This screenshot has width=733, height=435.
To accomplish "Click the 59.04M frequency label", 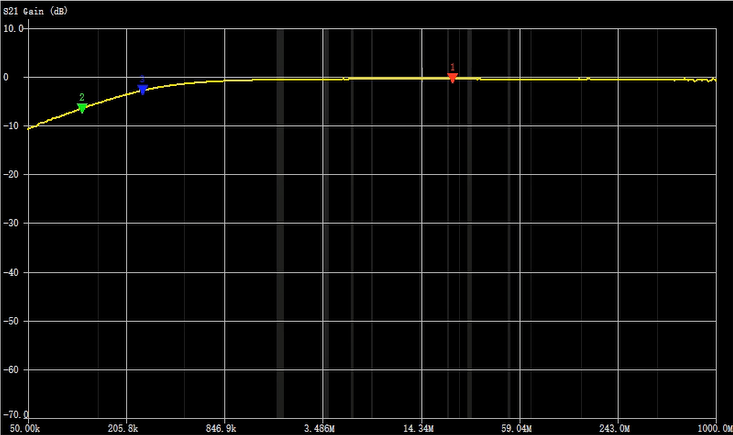I will point(517,428).
